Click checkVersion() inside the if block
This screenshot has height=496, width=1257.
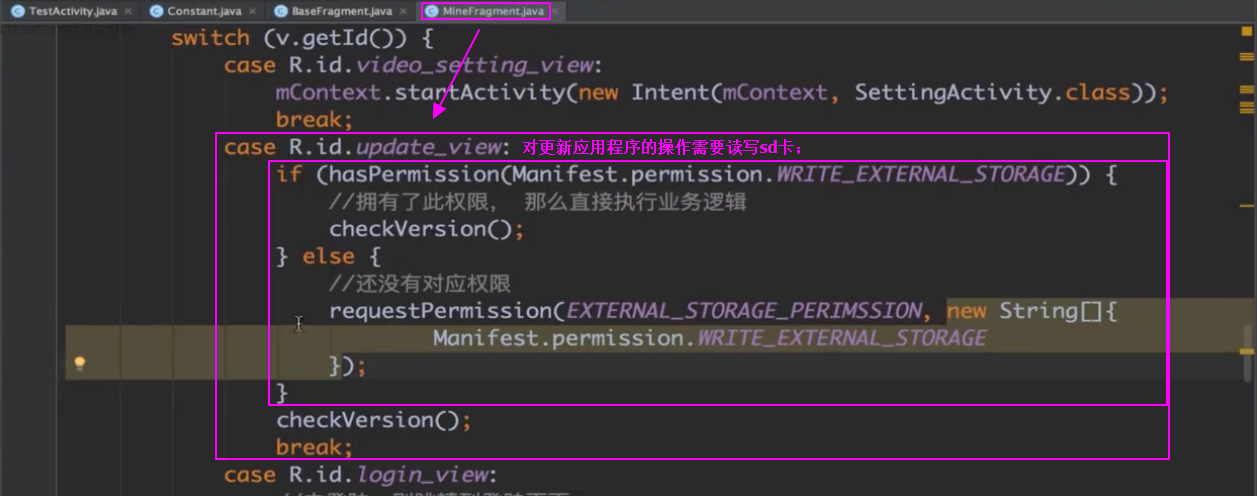pyautogui.click(x=427, y=229)
